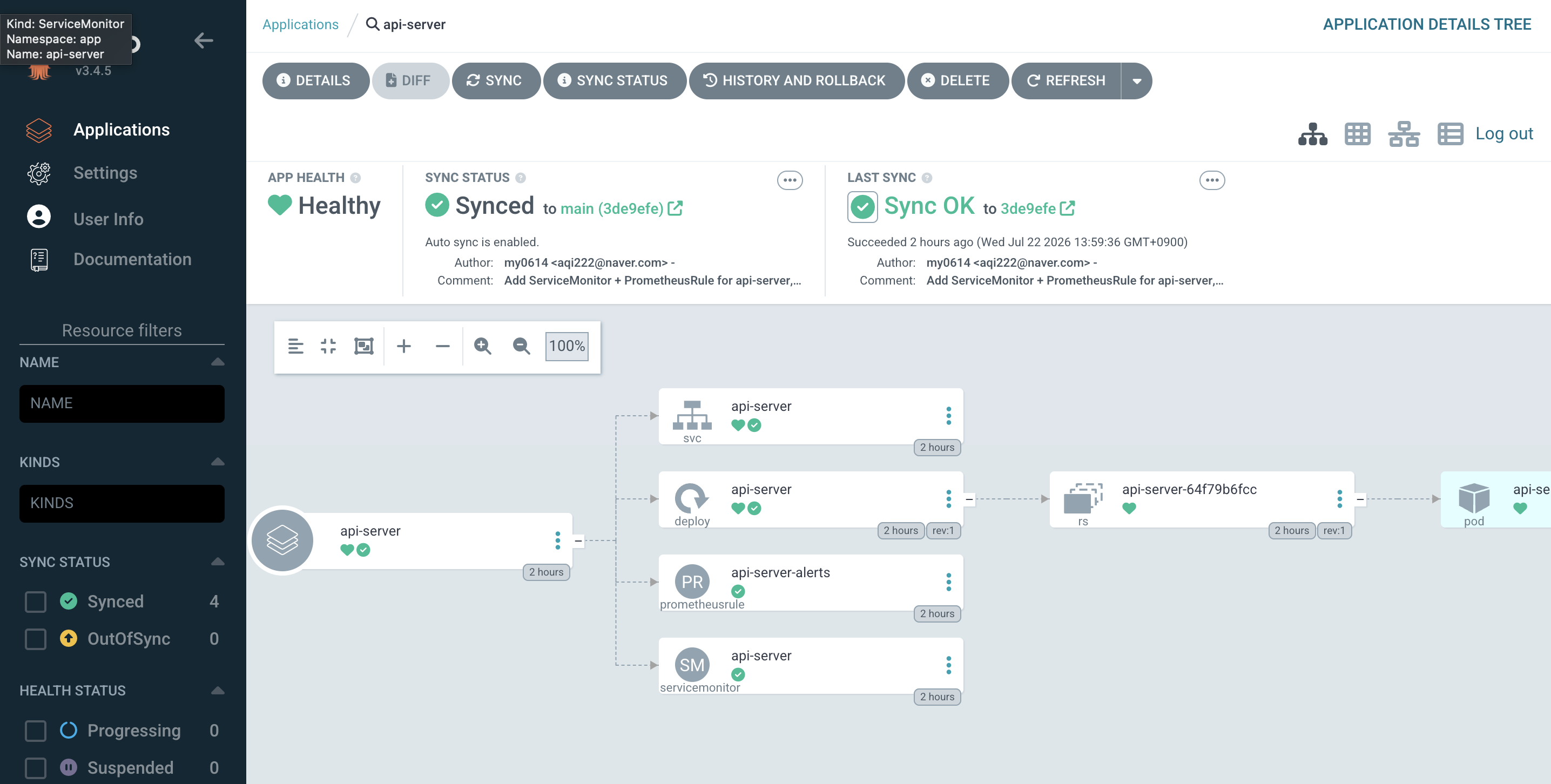
Task: Switch to pods grid view icon
Action: [x=1358, y=134]
